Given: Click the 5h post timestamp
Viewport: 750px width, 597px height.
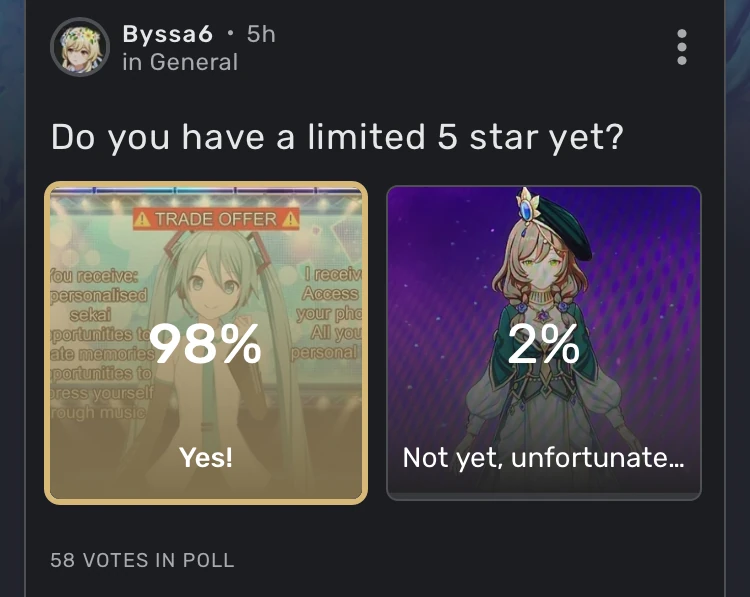Looking at the screenshot, I should tap(261, 34).
